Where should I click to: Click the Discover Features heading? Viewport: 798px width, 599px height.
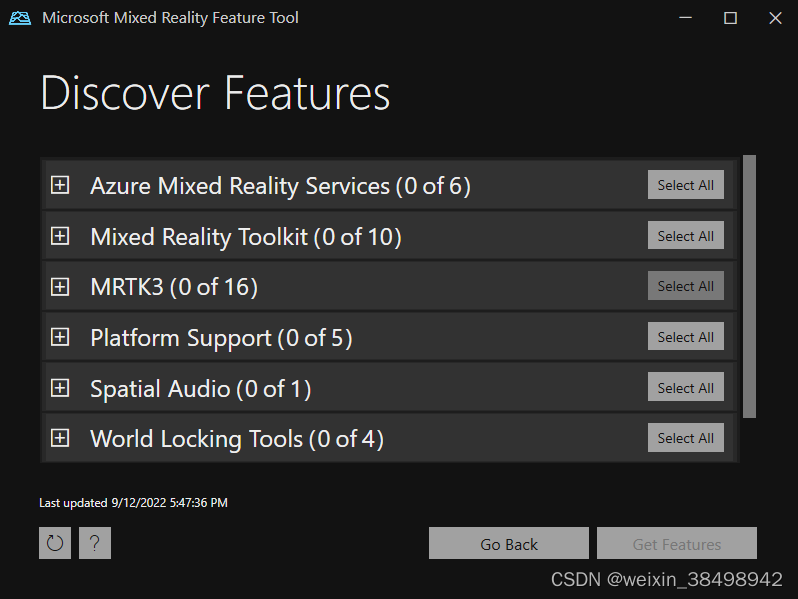tap(215, 93)
